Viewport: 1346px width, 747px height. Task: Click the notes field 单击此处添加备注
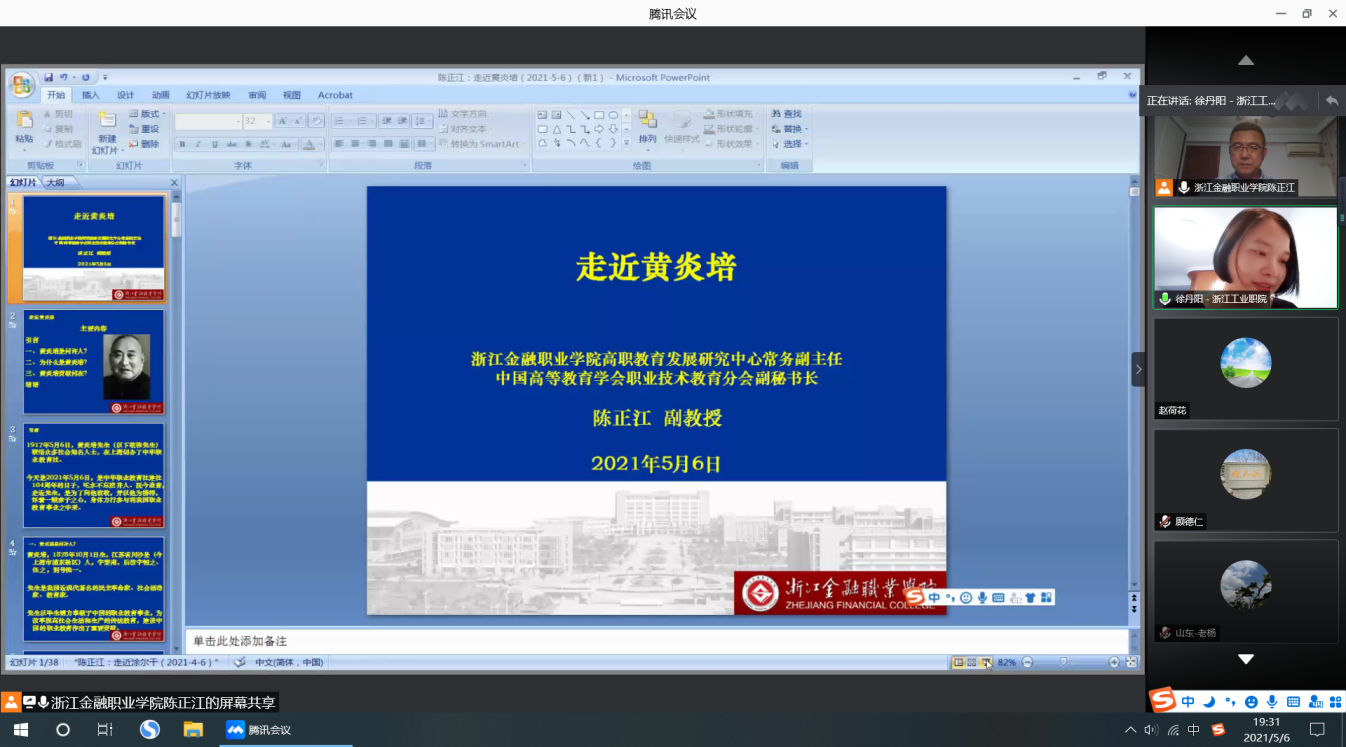tap(656, 641)
